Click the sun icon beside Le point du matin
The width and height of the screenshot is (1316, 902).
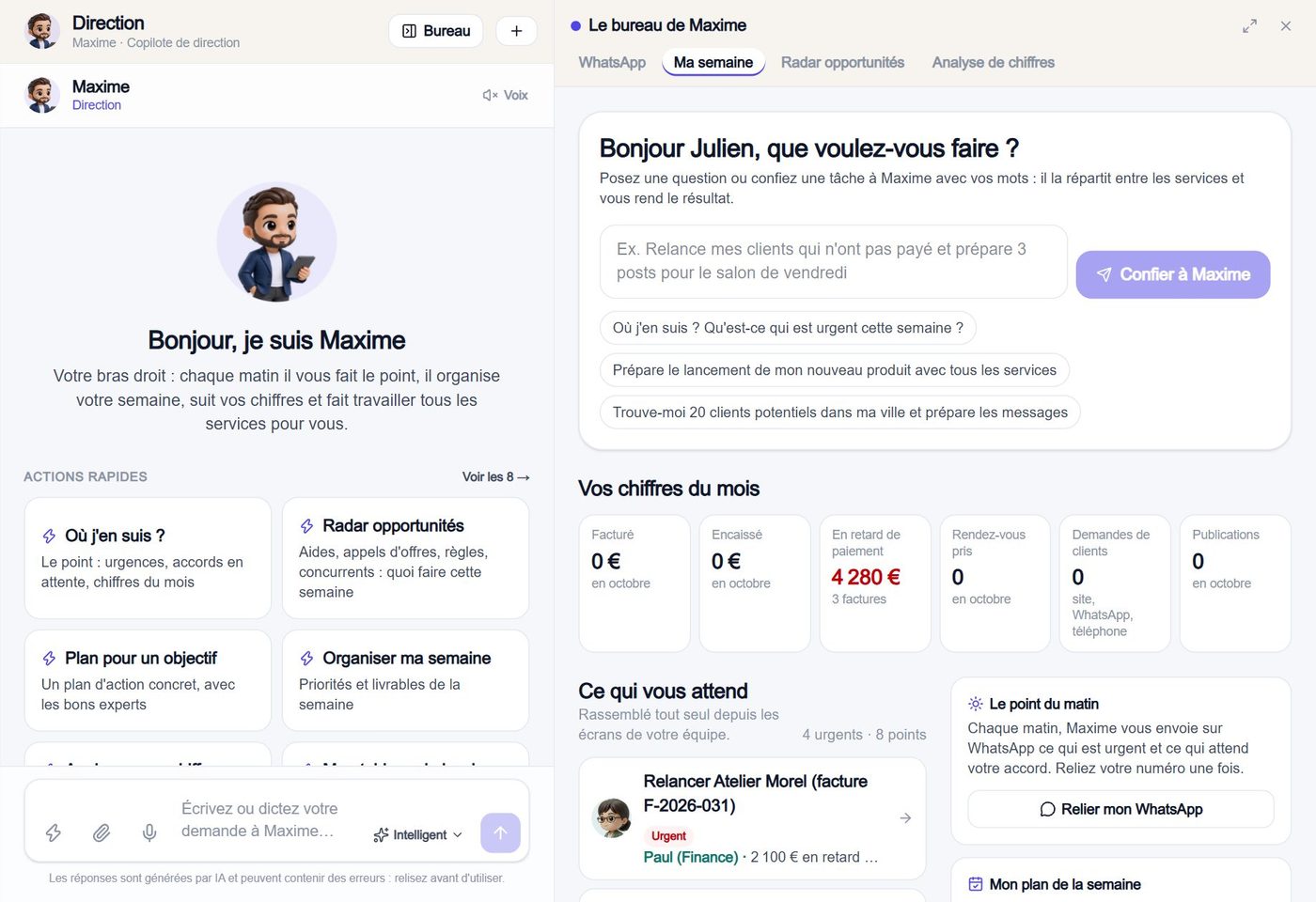pos(976,704)
